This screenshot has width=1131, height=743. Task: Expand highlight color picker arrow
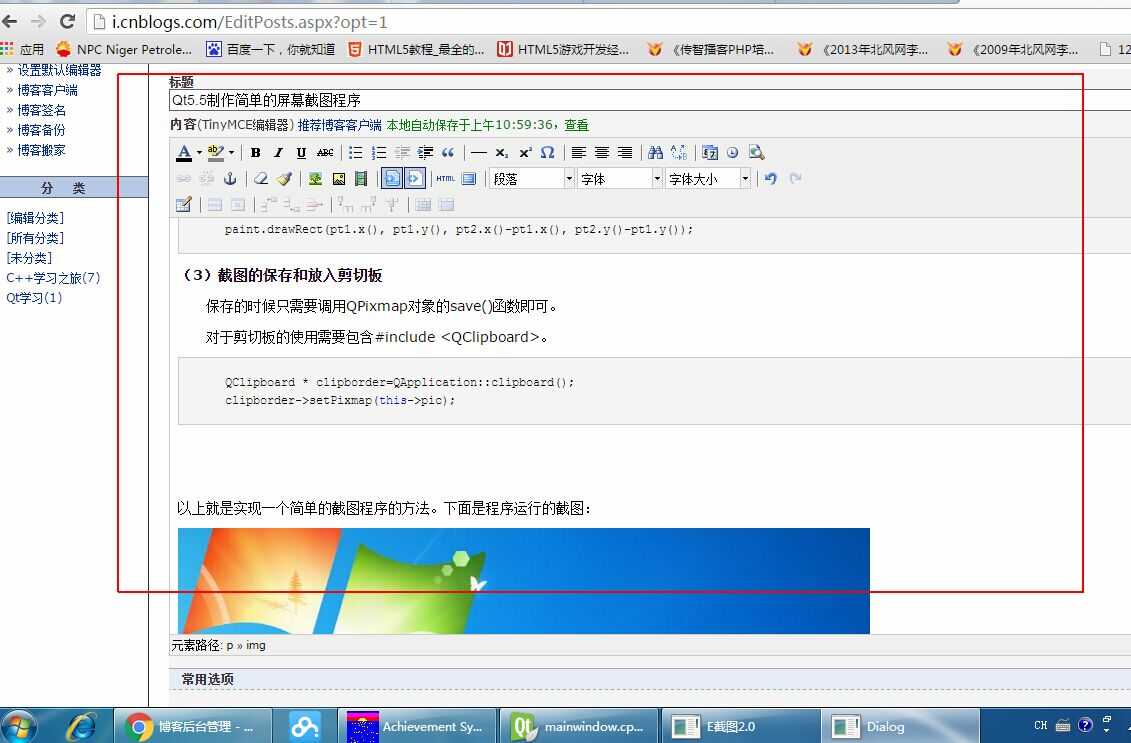pyautogui.click(x=231, y=152)
